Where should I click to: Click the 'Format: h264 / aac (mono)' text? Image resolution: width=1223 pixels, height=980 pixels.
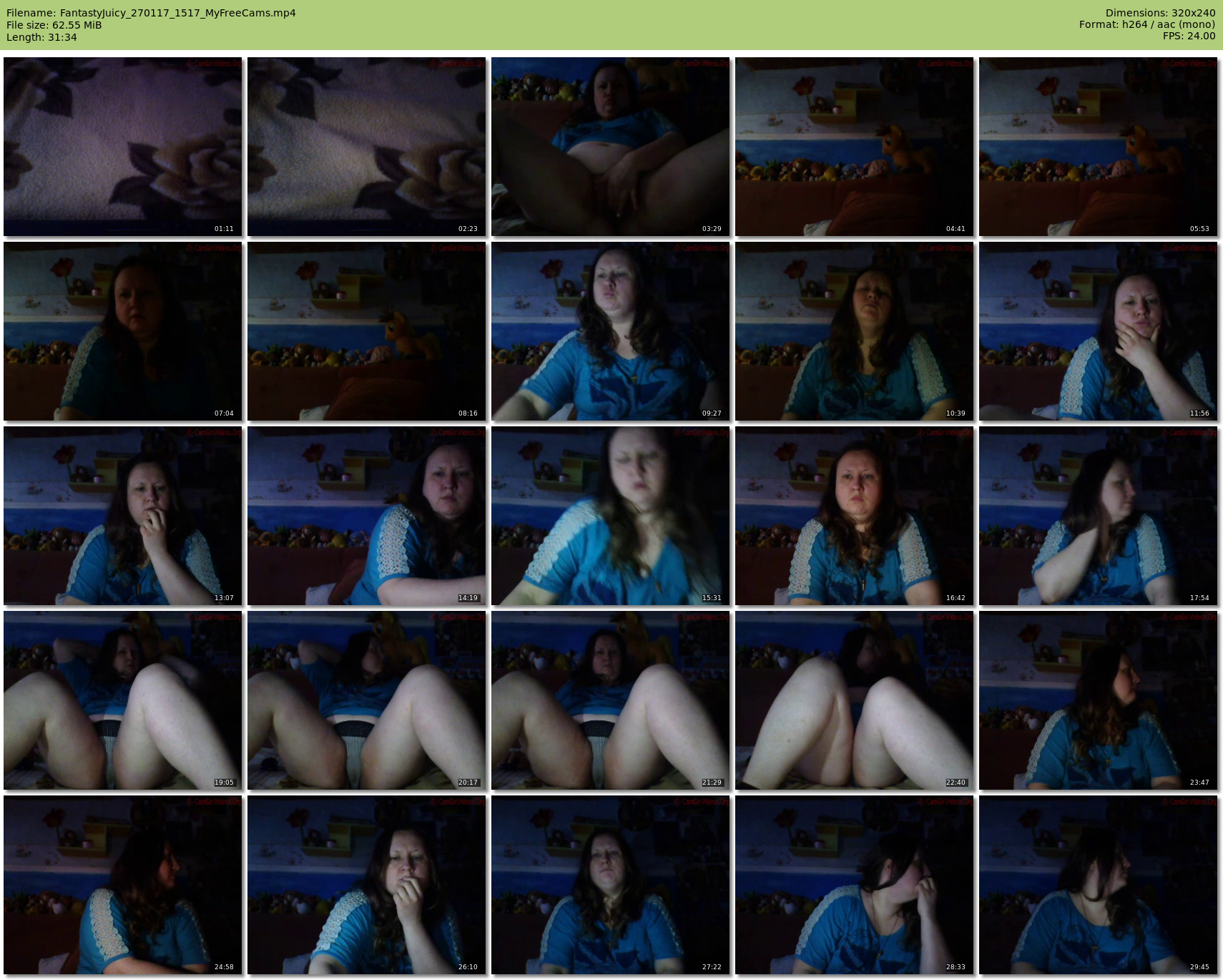[1147, 24]
